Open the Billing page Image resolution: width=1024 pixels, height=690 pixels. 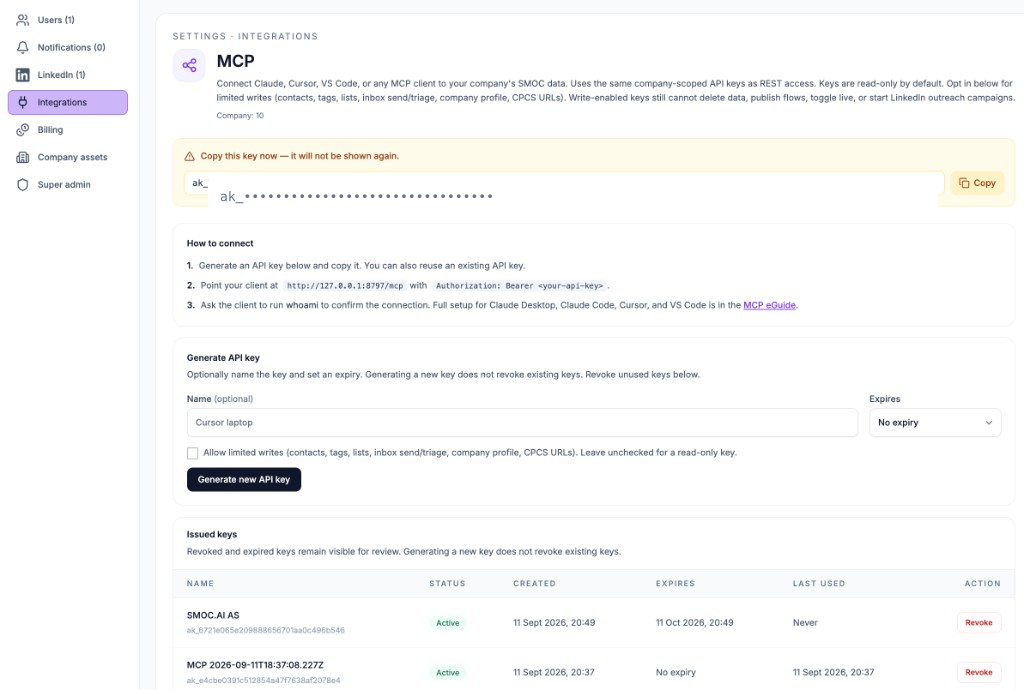(68, 130)
